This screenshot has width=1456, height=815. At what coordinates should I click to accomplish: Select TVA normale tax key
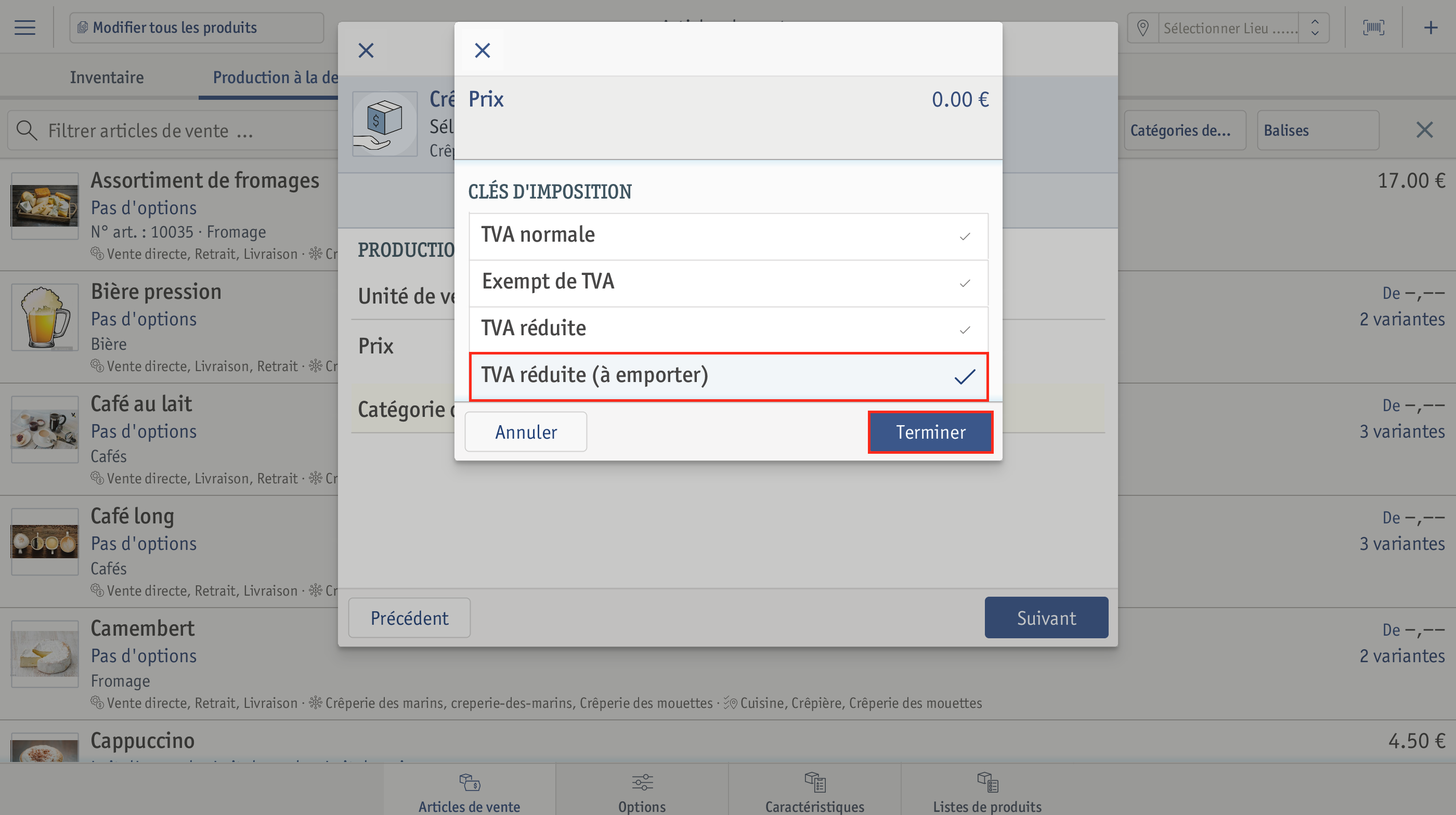pos(728,236)
